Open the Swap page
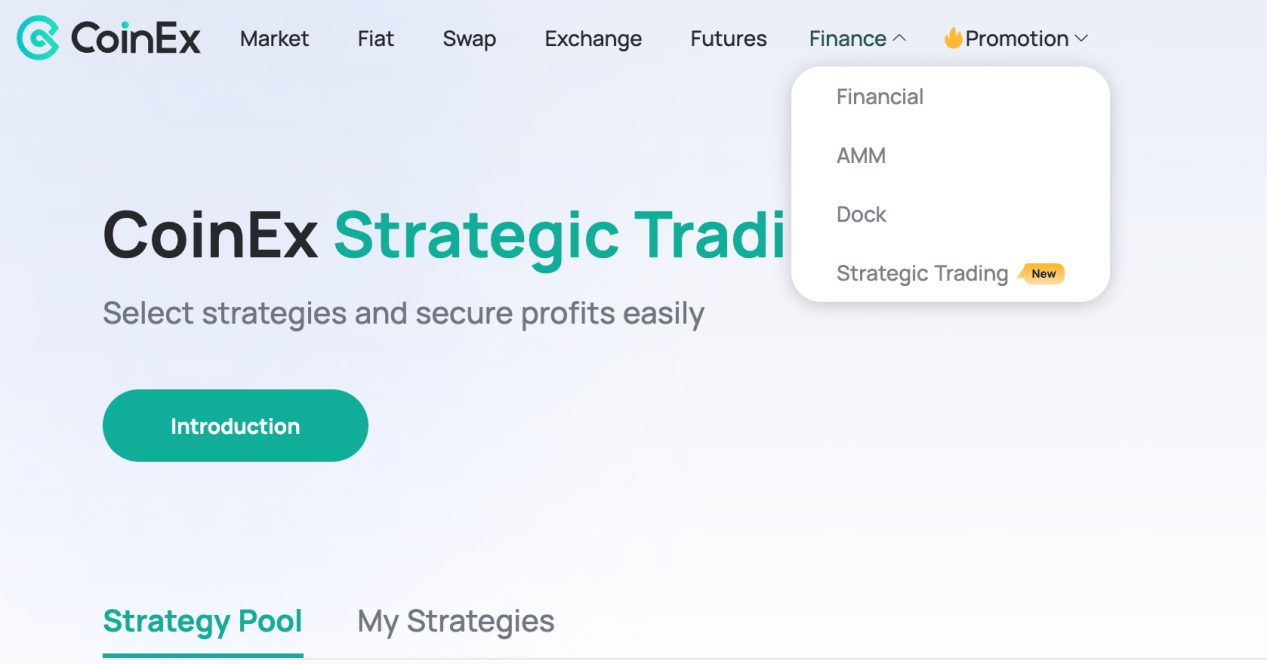 [x=469, y=39]
